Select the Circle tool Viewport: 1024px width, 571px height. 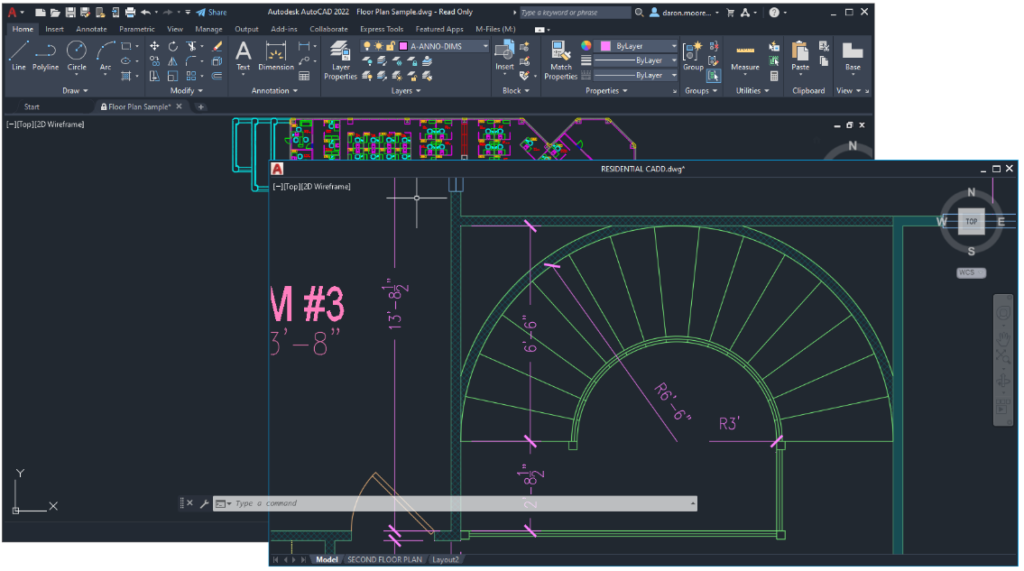(76, 56)
